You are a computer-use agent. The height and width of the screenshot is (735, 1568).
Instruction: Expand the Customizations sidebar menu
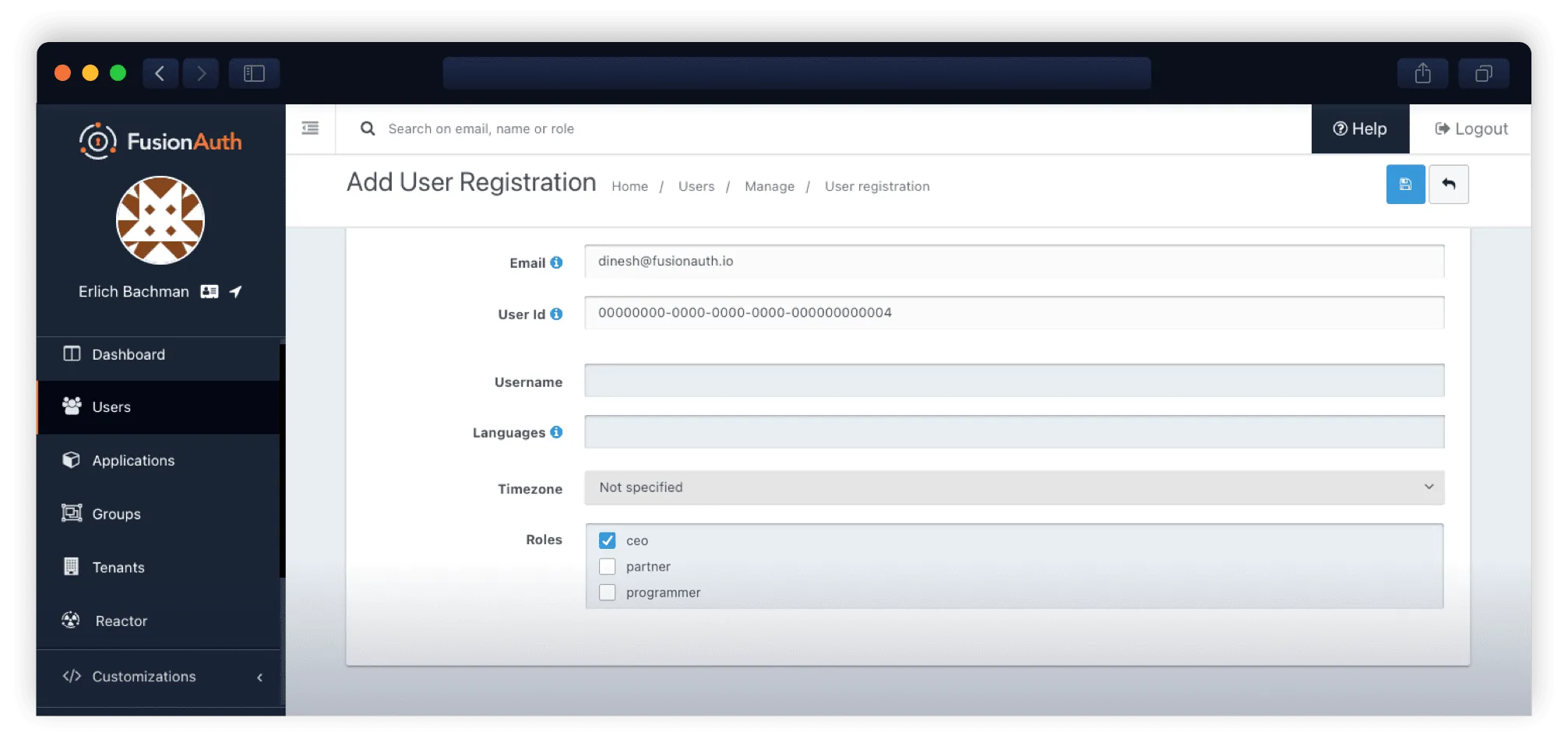point(158,677)
